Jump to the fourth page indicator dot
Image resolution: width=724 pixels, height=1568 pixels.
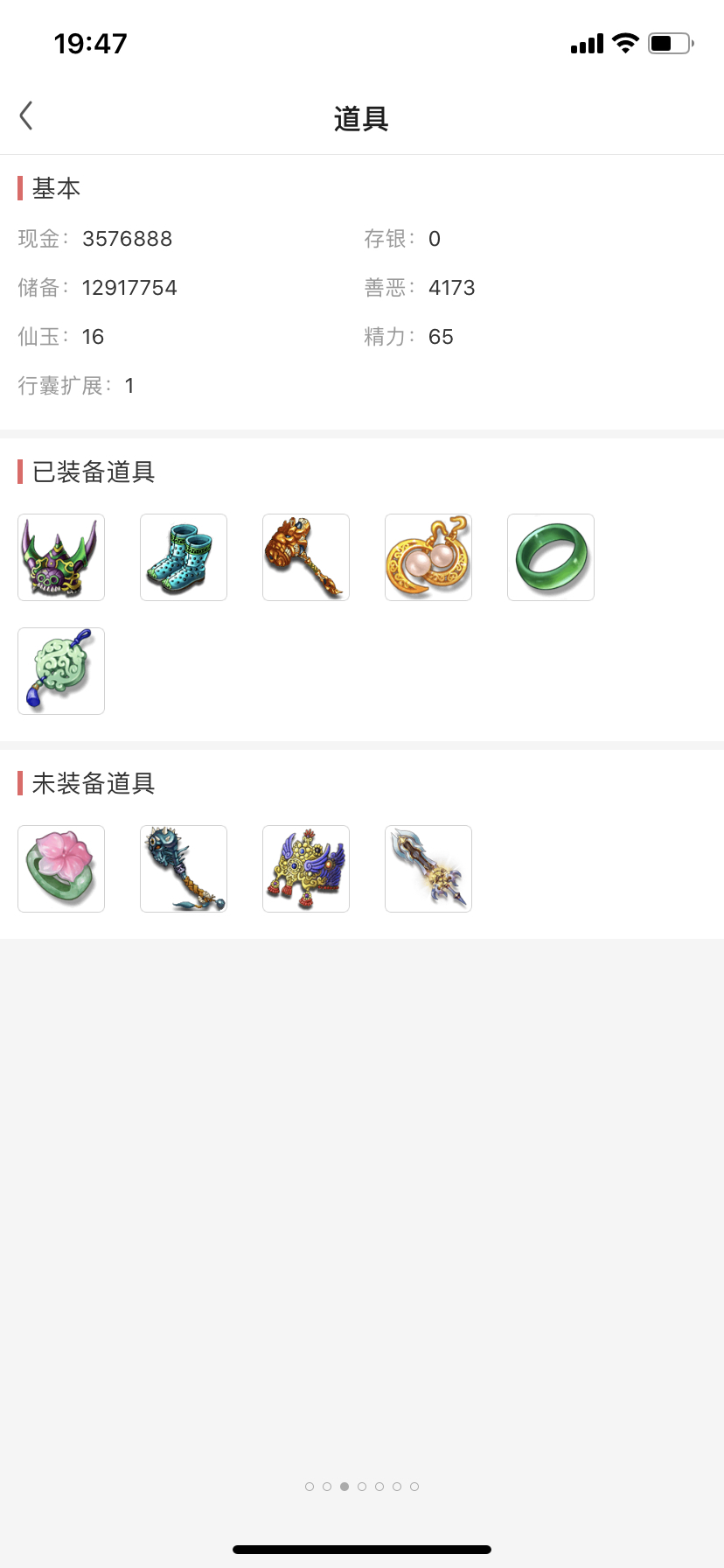pyautogui.click(x=362, y=1487)
